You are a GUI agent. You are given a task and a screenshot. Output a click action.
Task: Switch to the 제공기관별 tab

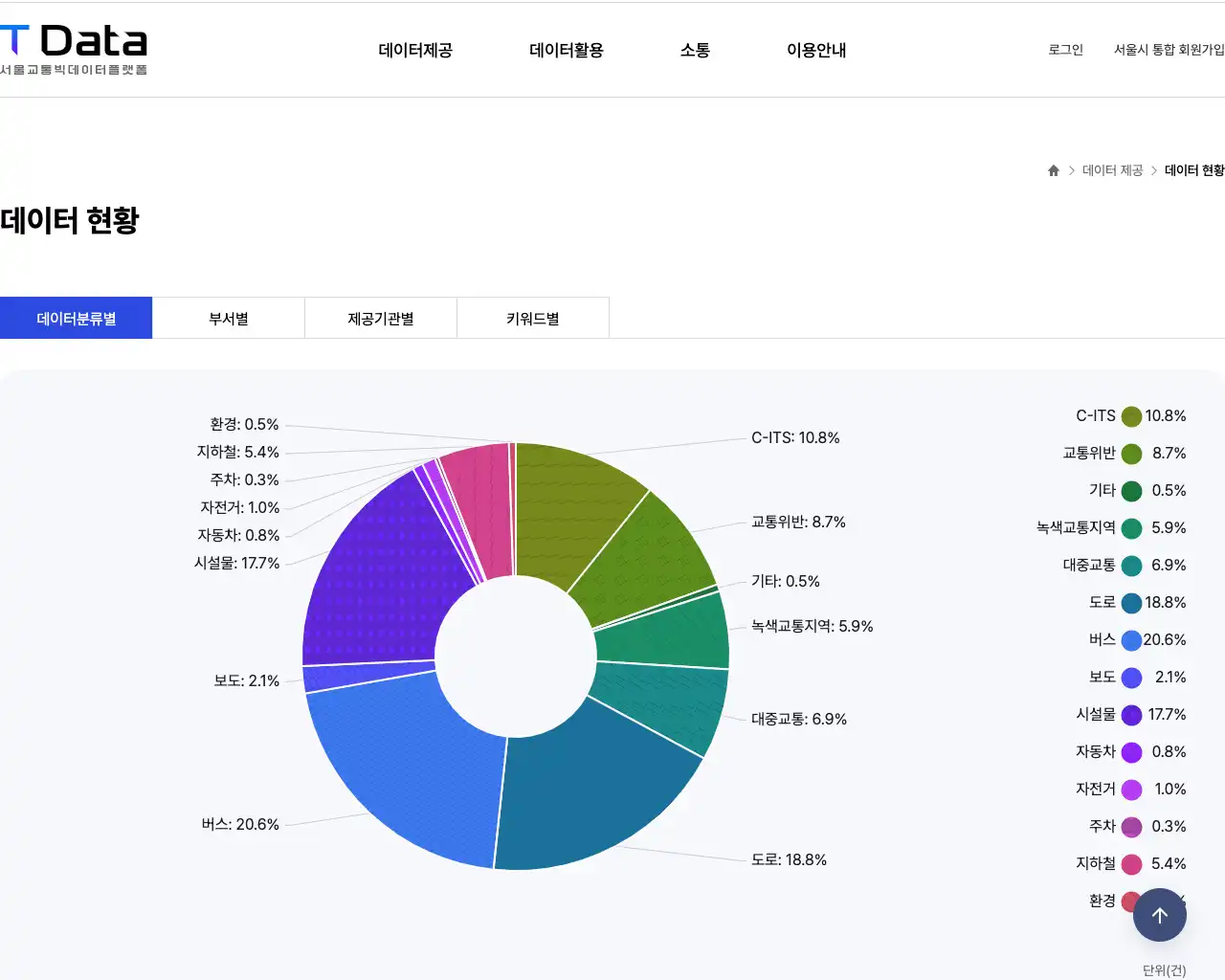[380, 317]
